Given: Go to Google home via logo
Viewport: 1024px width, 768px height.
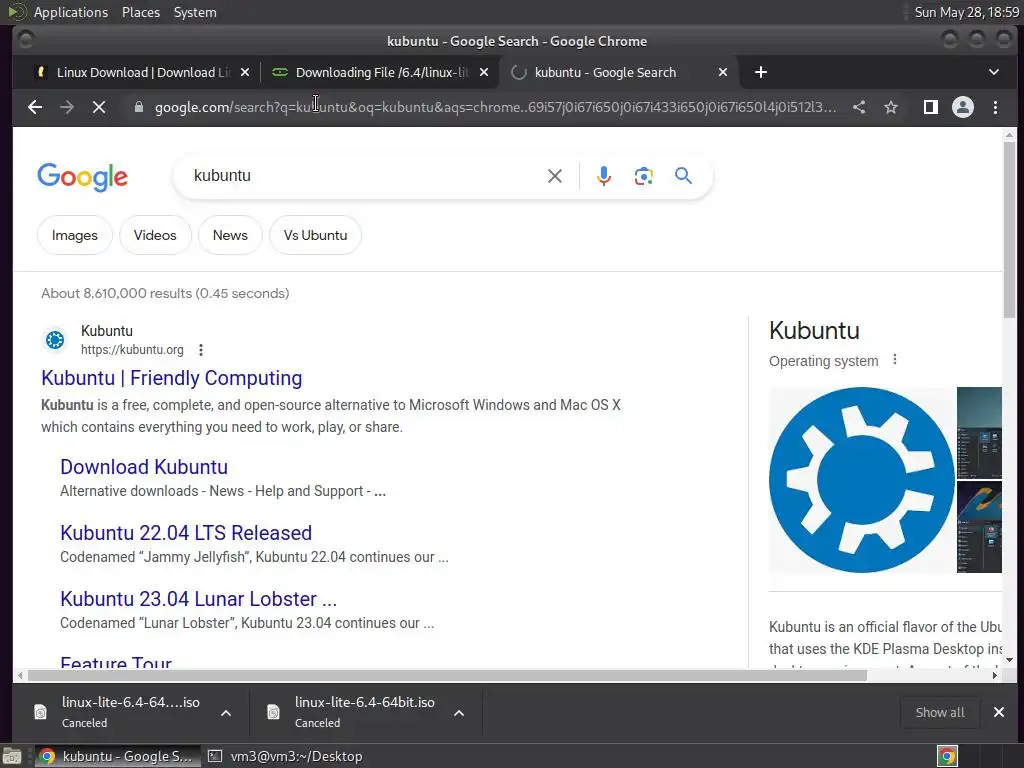Looking at the screenshot, I should tap(82, 177).
